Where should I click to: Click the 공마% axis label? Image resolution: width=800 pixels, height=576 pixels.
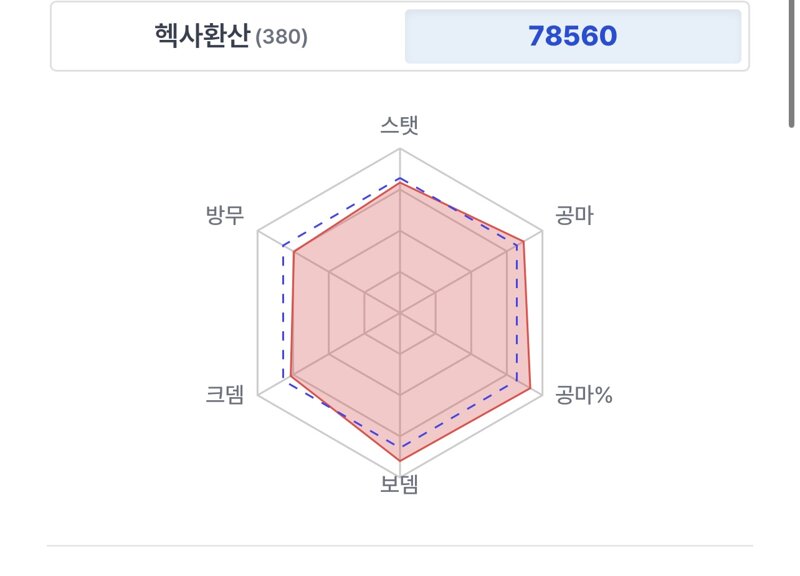tap(584, 395)
